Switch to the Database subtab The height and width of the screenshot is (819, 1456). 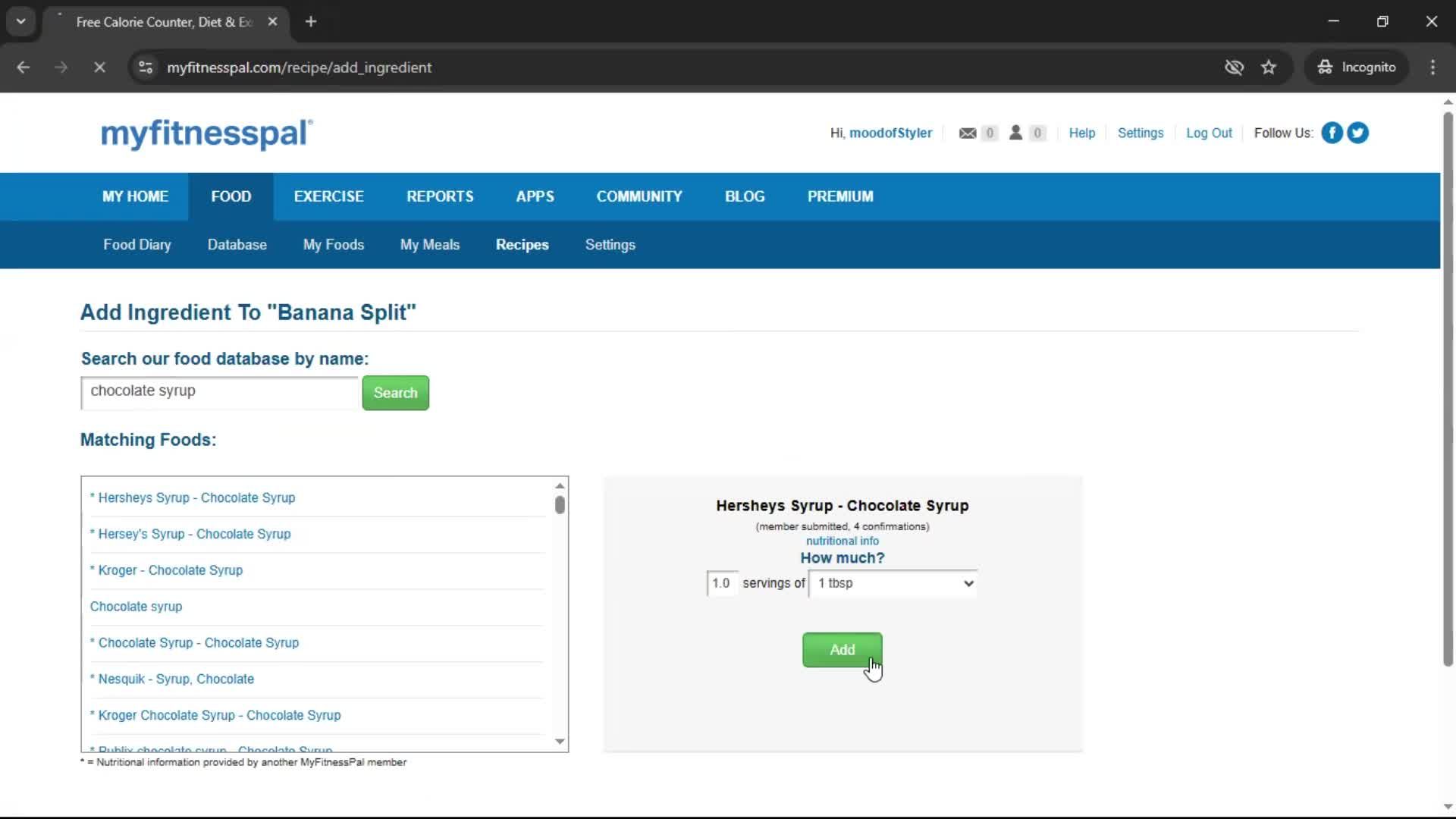pos(237,245)
